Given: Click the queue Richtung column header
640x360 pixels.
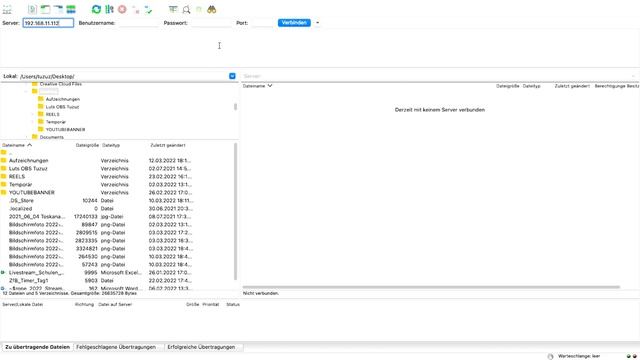Looking at the screenshot, I should coord(84,304).
